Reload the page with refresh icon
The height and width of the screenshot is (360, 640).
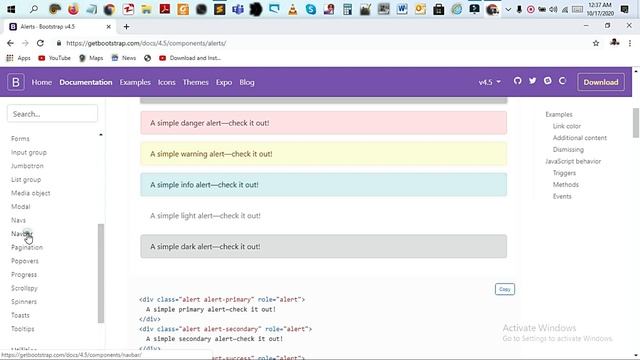[40, 43]
